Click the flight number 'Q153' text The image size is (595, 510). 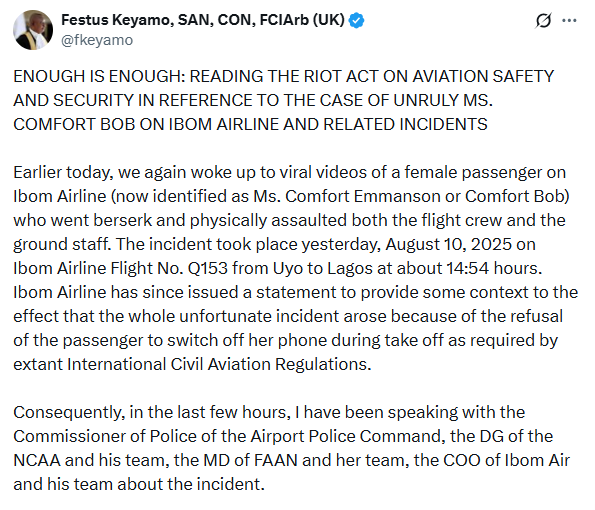[x=208, y=268]
